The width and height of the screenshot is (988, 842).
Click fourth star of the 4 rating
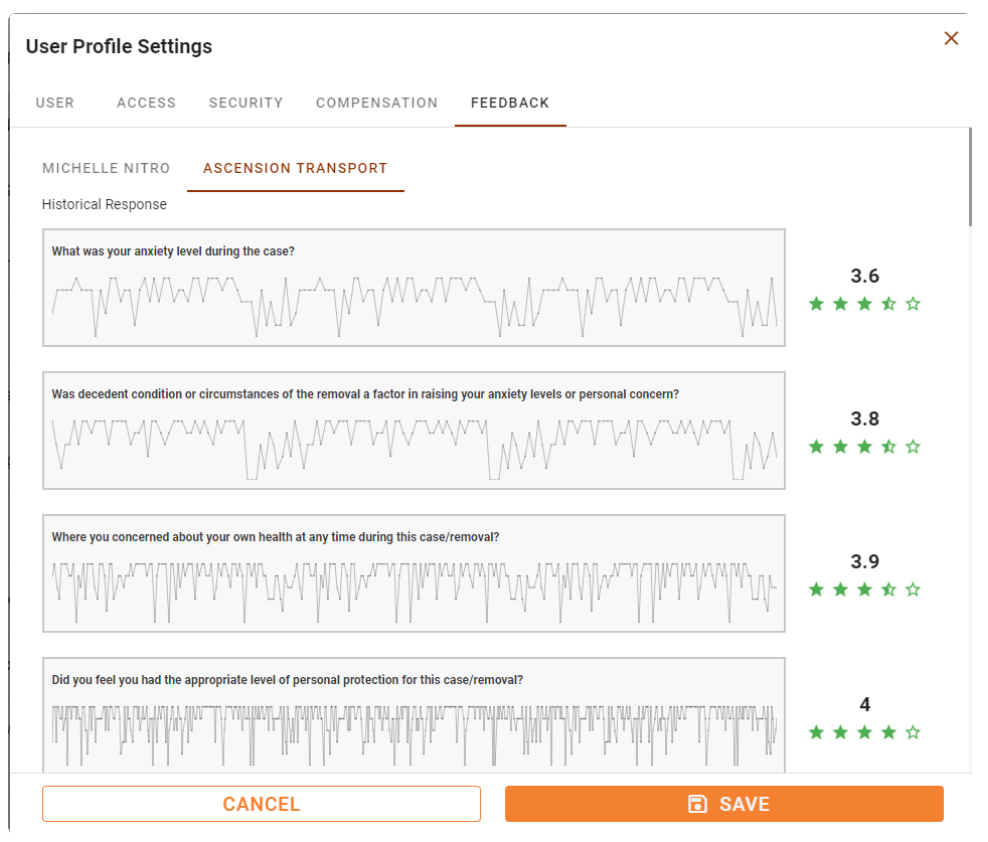click(888, 733)
